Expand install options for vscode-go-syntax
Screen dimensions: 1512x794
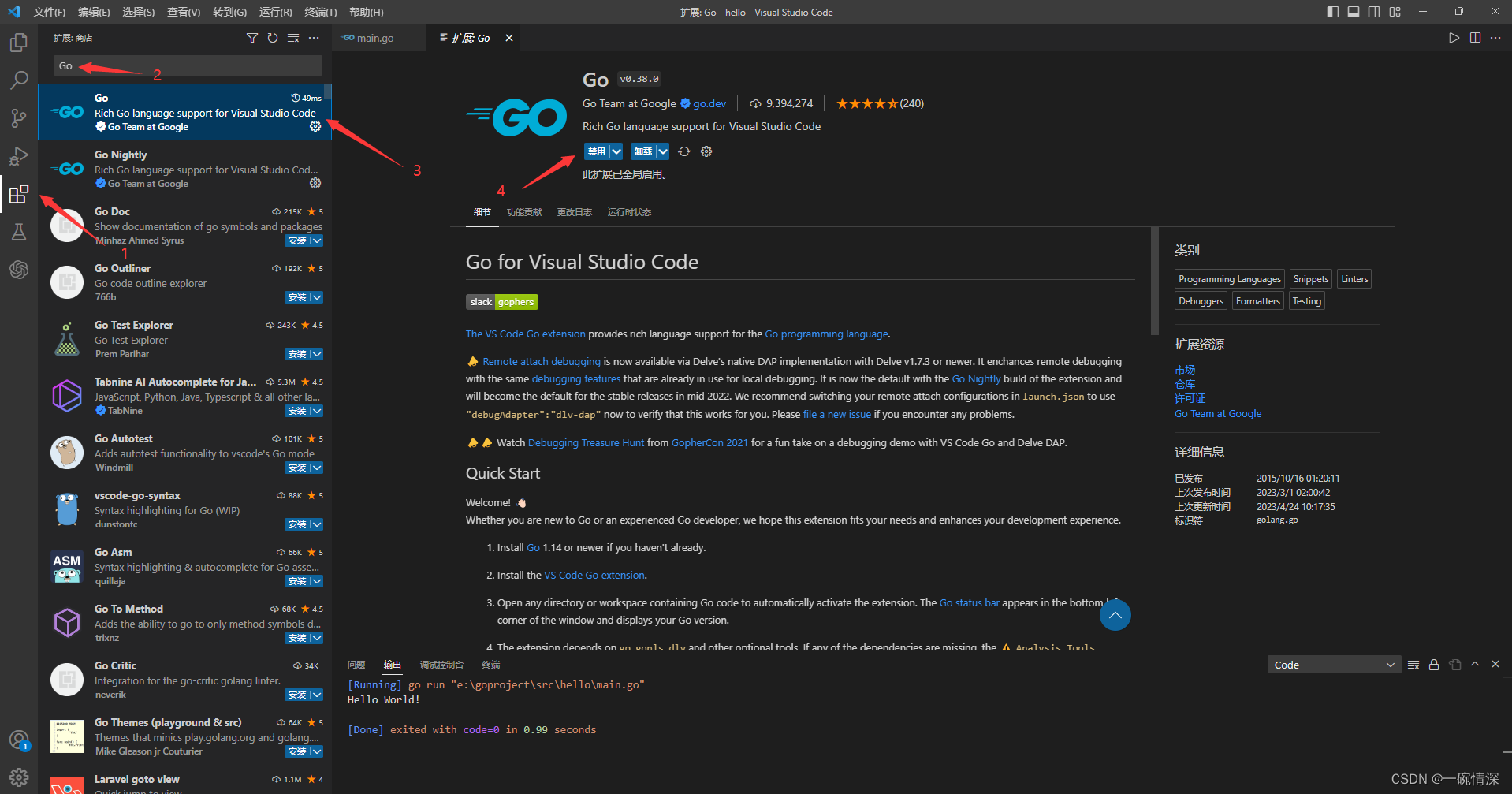pos(317,524)
